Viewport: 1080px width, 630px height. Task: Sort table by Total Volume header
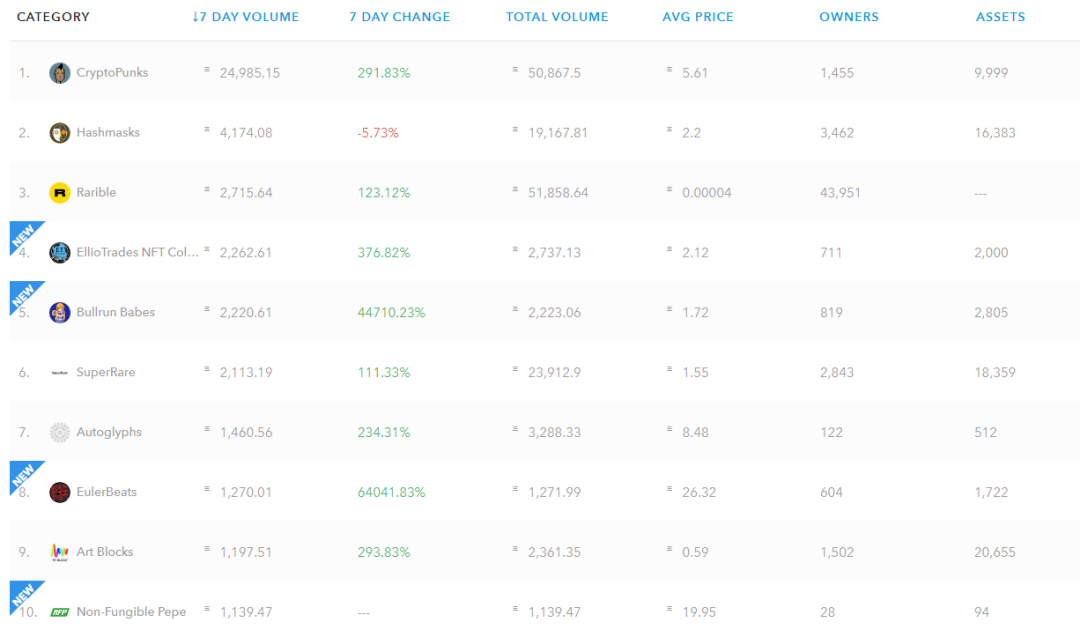pyautogui.click(x=557, y=17)
